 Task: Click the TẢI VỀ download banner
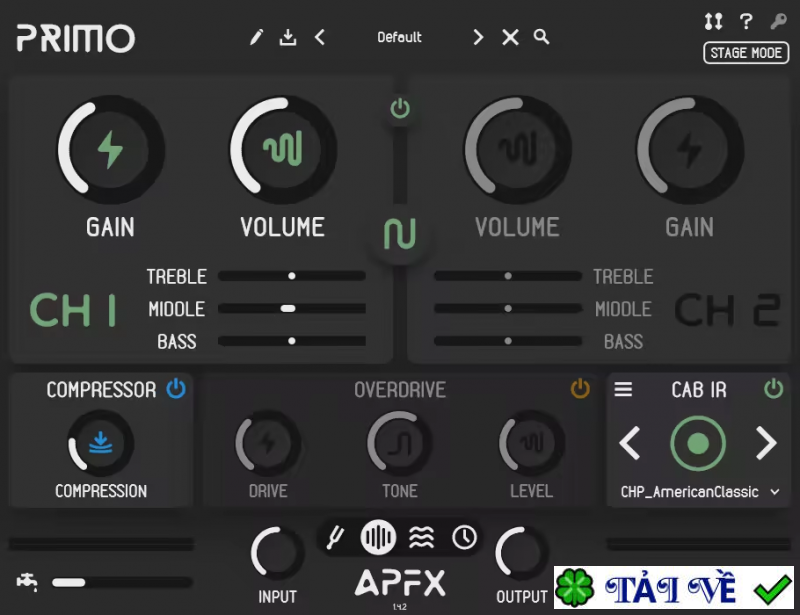[x=674, y=587]
